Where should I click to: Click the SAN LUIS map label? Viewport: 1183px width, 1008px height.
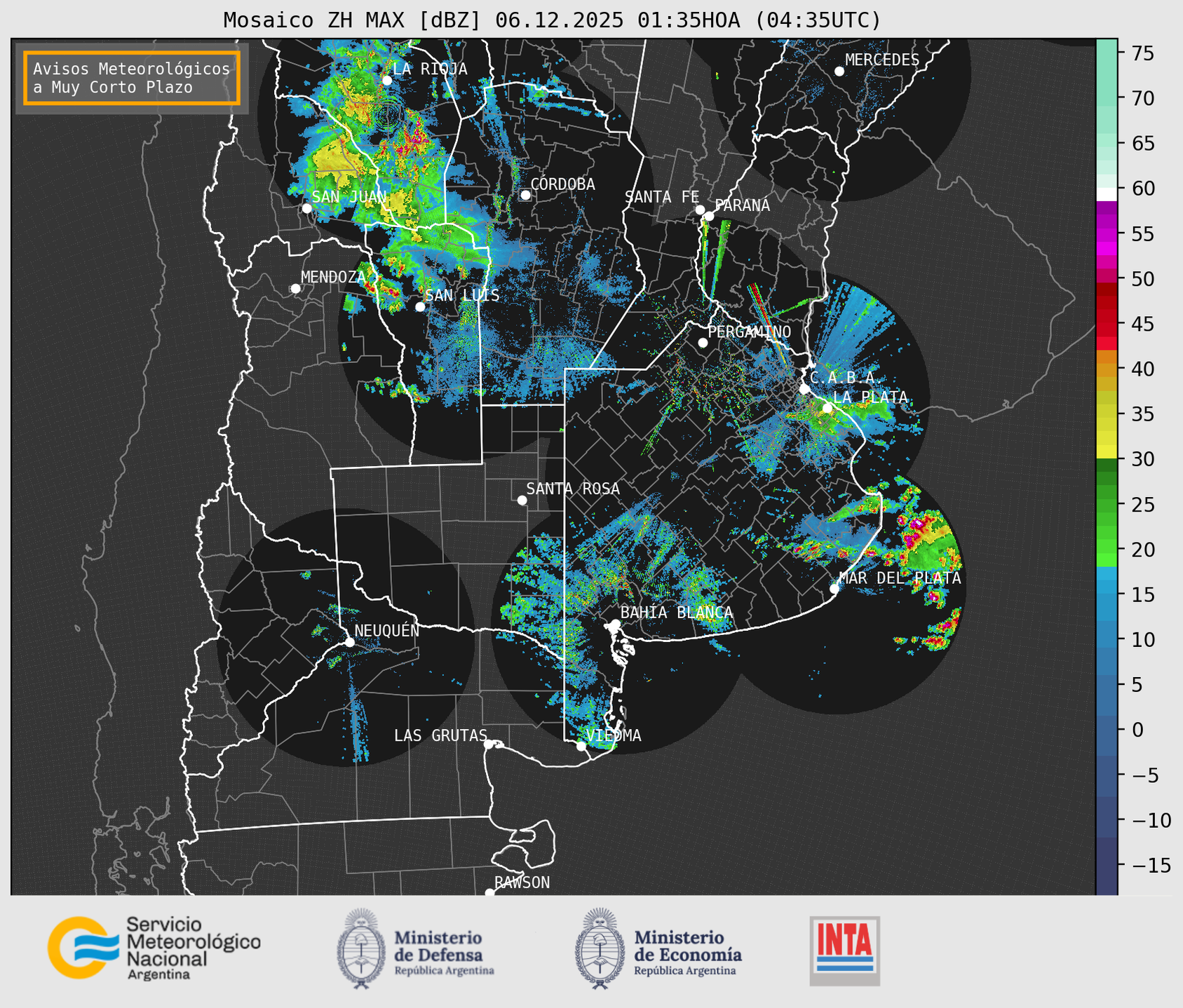463,295
